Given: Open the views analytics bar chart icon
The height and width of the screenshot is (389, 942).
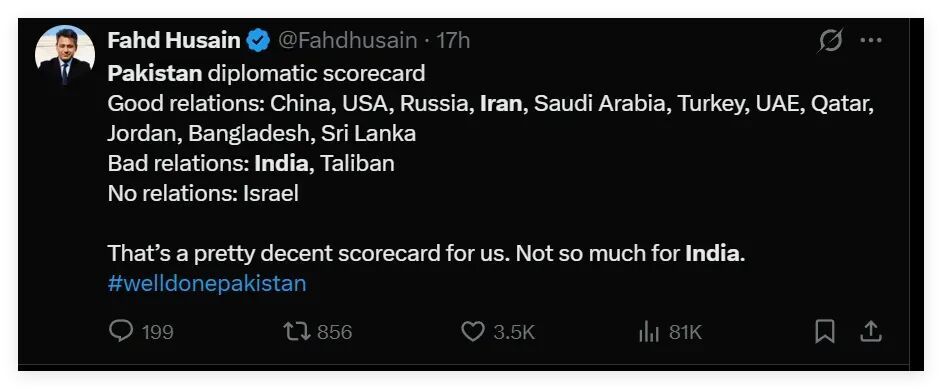Looking at the screenshot, I should tap(649, 331).
